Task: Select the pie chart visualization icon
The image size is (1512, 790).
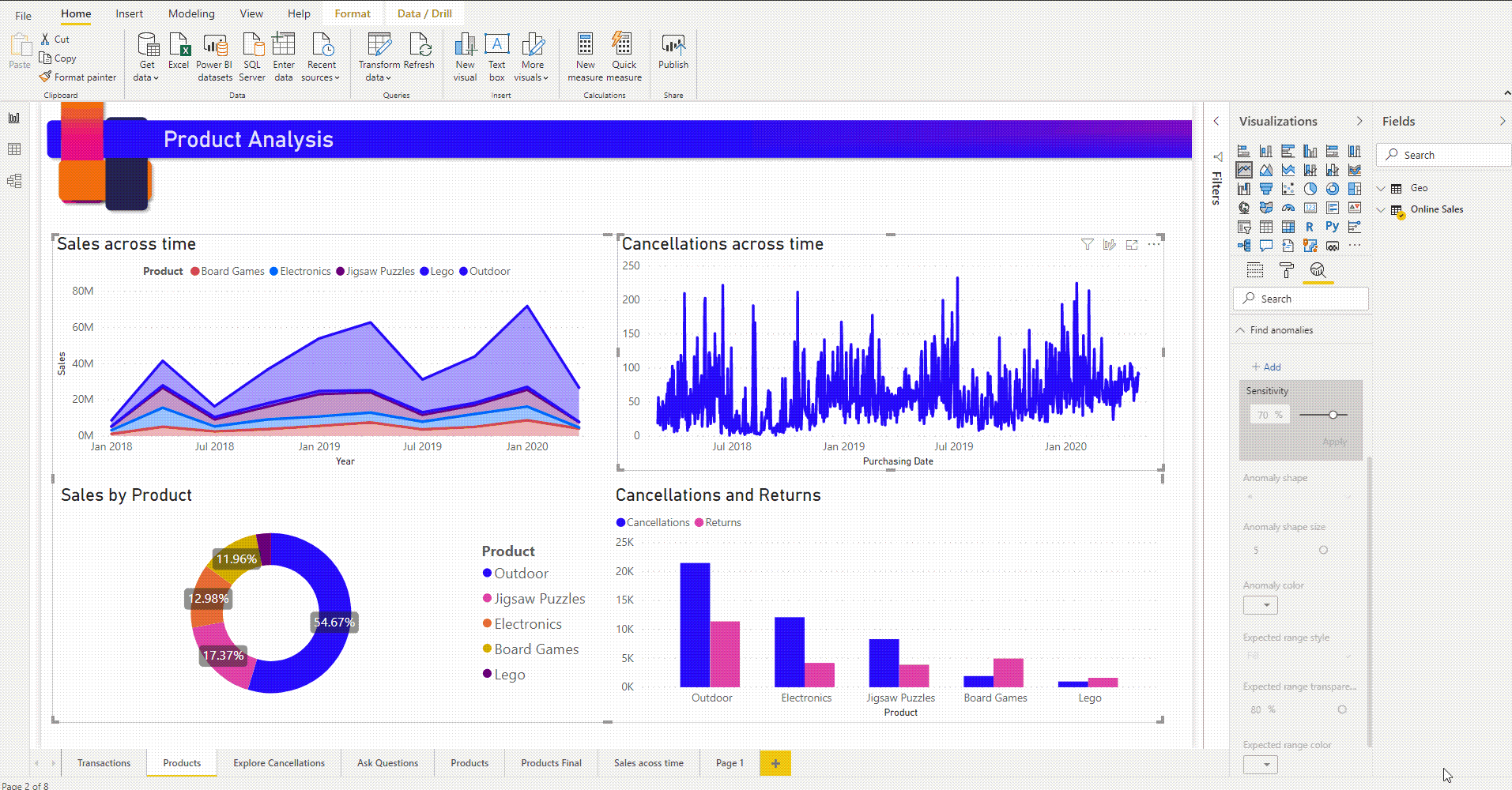Action: click(x=1310, y=189)
